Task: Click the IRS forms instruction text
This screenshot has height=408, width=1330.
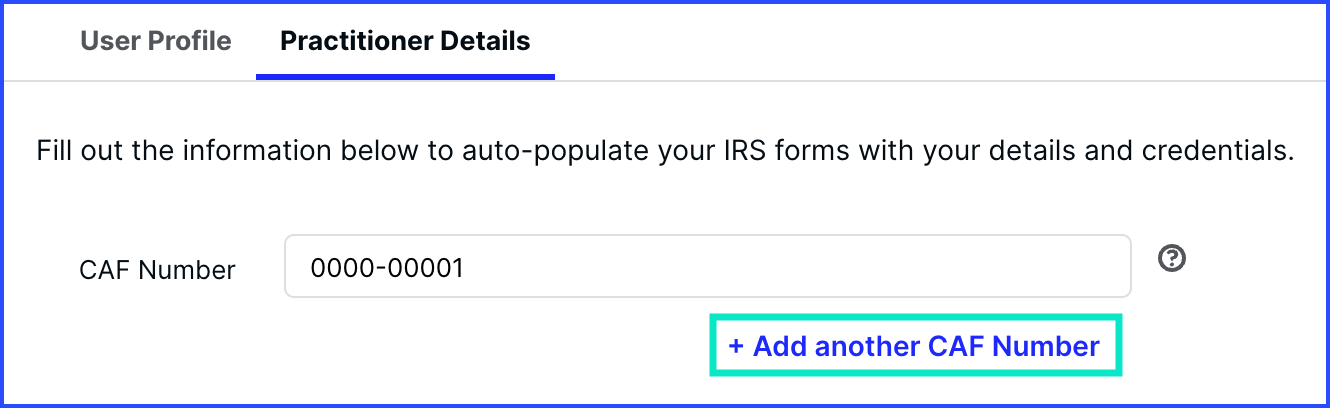Action: [x=666, y=152]
